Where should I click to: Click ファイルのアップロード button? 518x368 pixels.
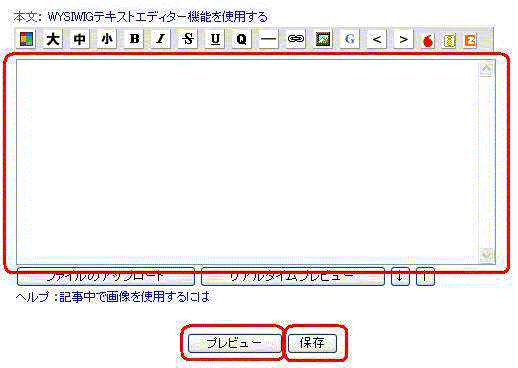click(106, 276)
